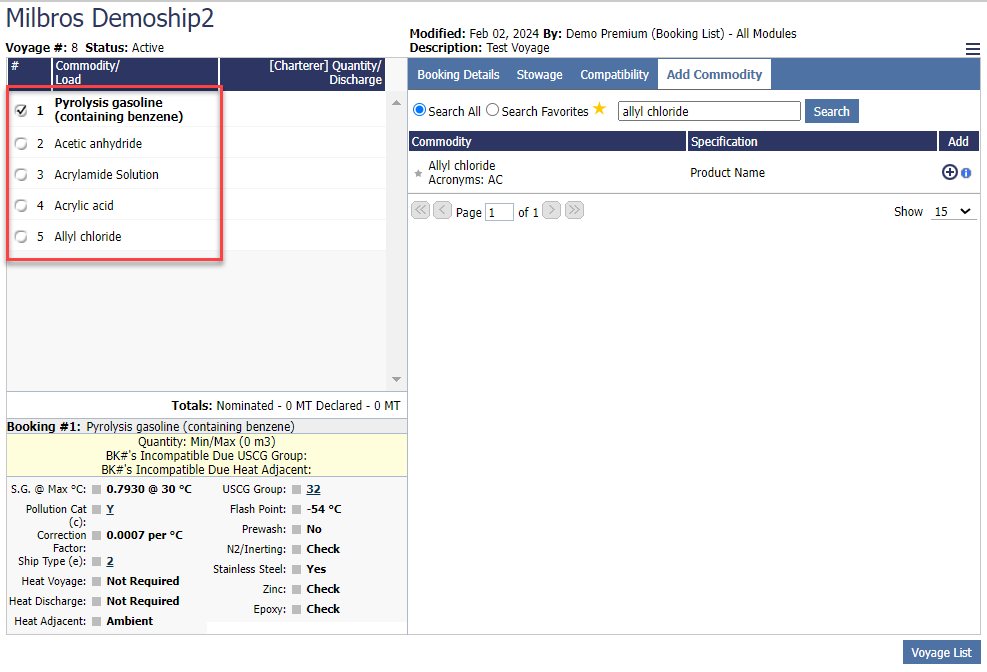987x672 pixels.
Task: Go to the previous results page
Action: [x=442, y=211]
